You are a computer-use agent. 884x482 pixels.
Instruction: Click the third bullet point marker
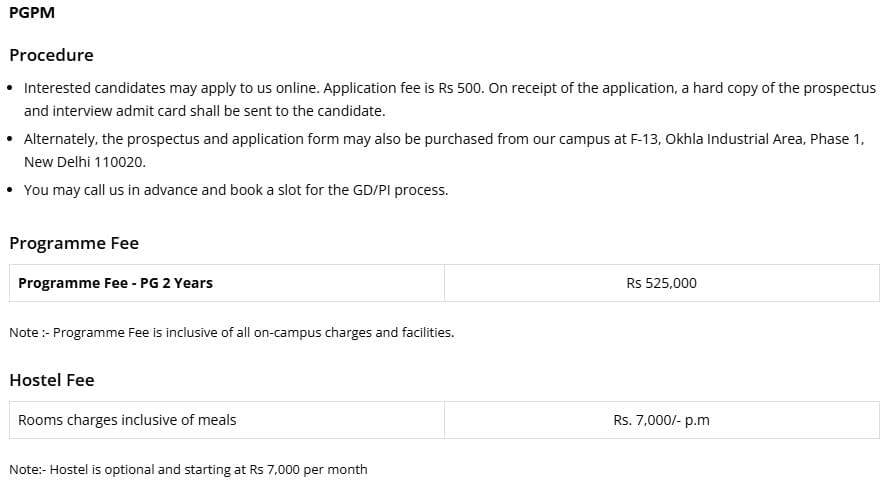tap(11, 191)
